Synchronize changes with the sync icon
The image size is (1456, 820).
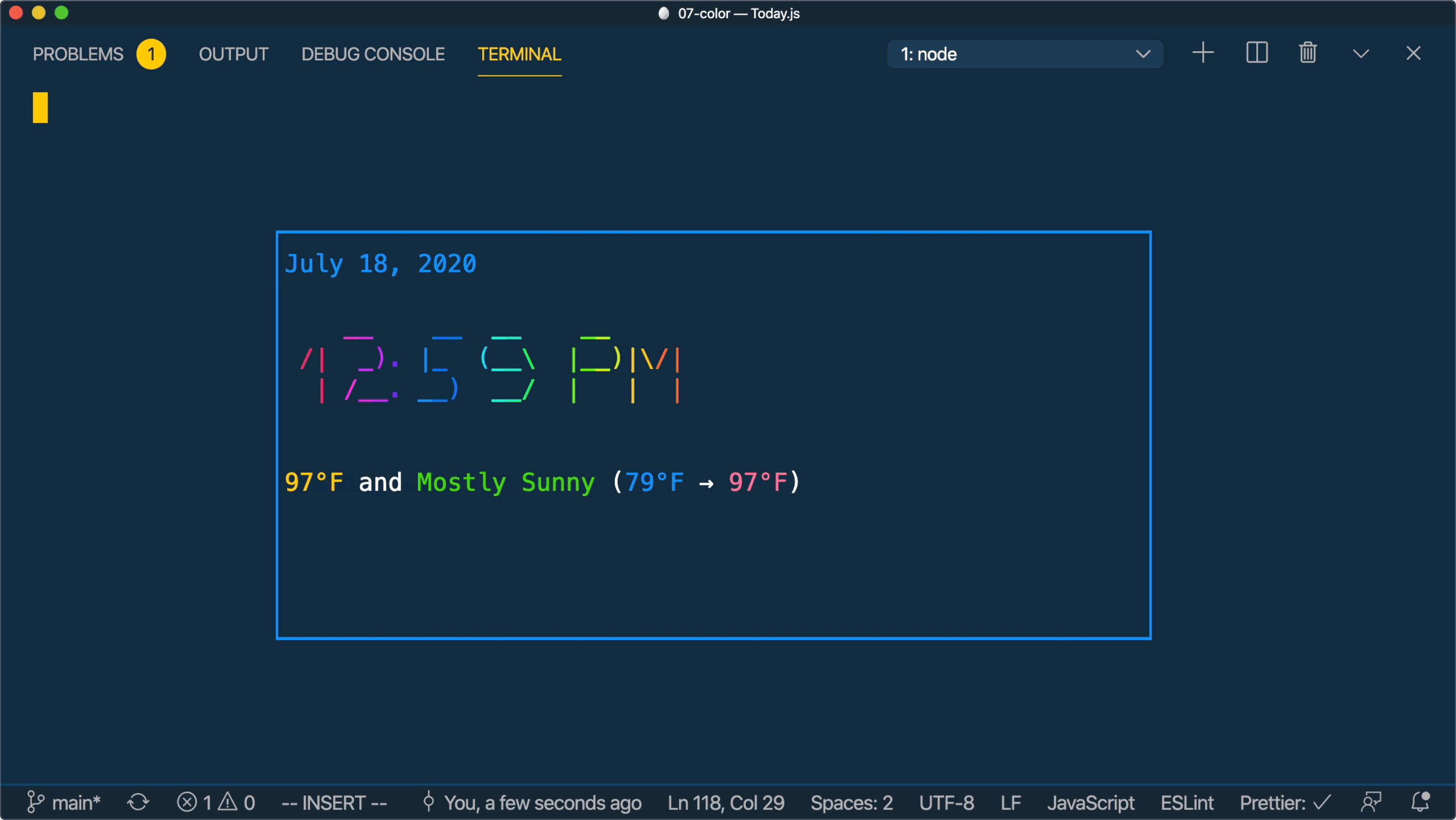138,802
